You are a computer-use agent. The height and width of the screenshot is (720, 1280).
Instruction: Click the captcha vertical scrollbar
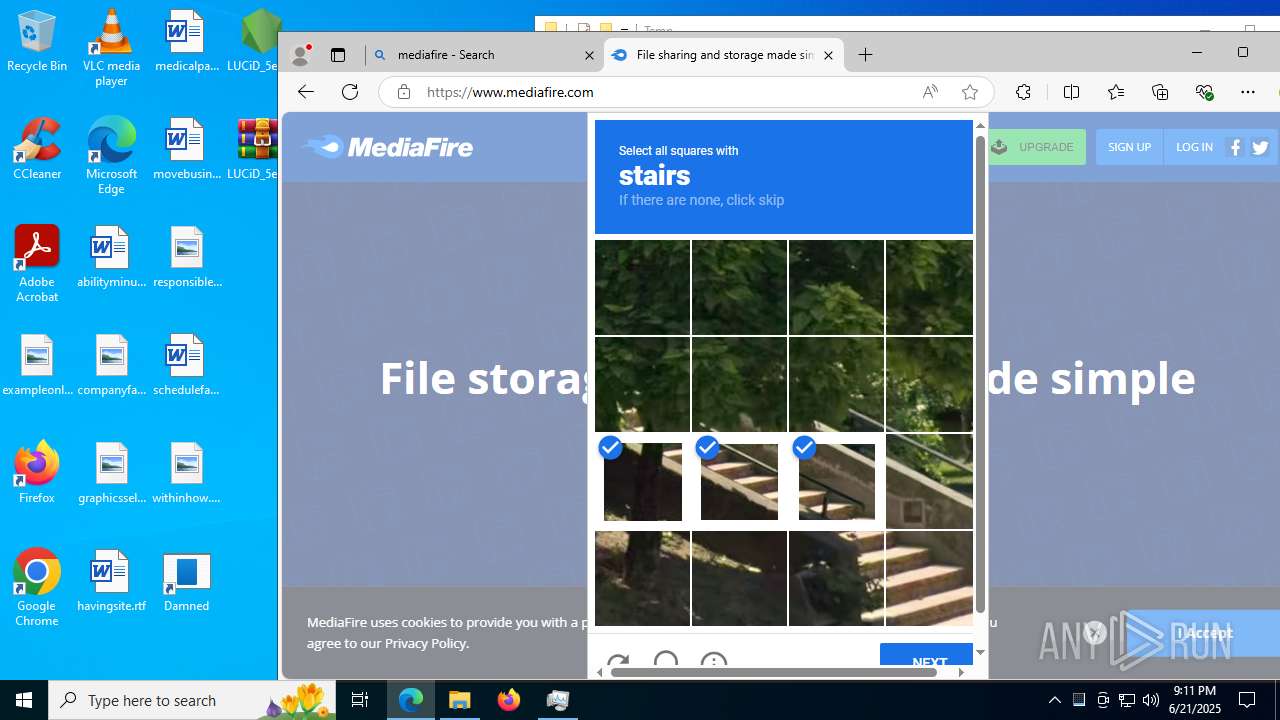tap(980, 375)
